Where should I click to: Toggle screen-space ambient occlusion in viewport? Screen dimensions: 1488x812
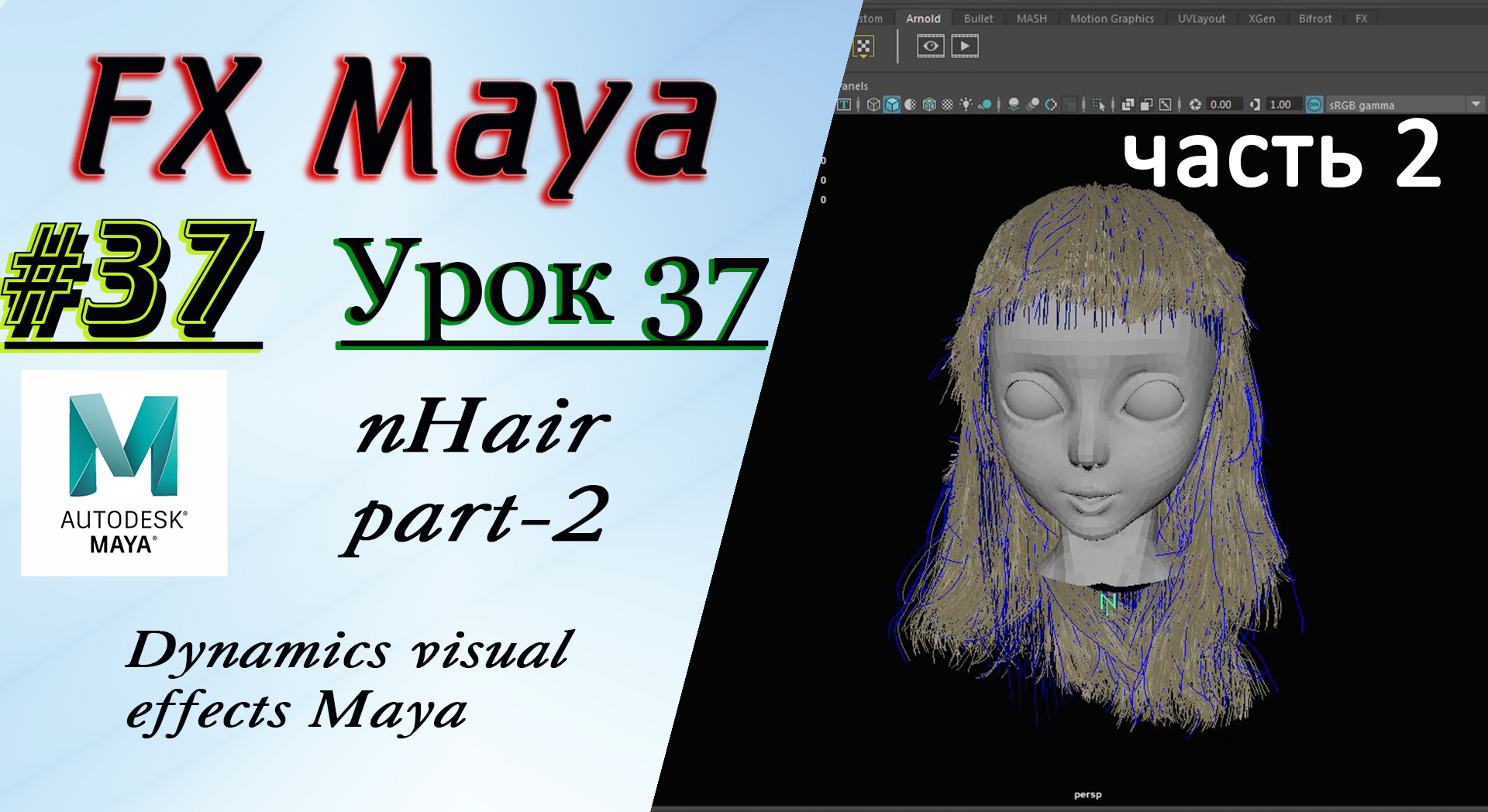[x=1014, y=105]
